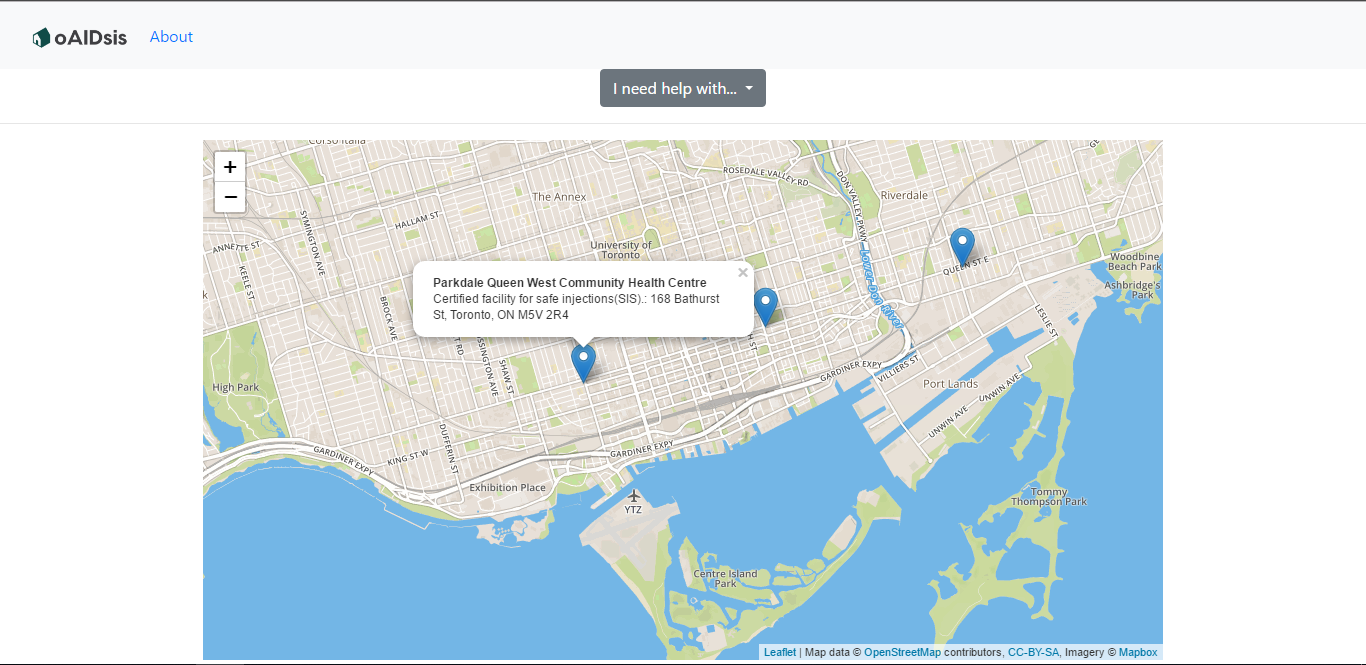
Task: Select the map marker below the popup
Action: click(583, 362)
